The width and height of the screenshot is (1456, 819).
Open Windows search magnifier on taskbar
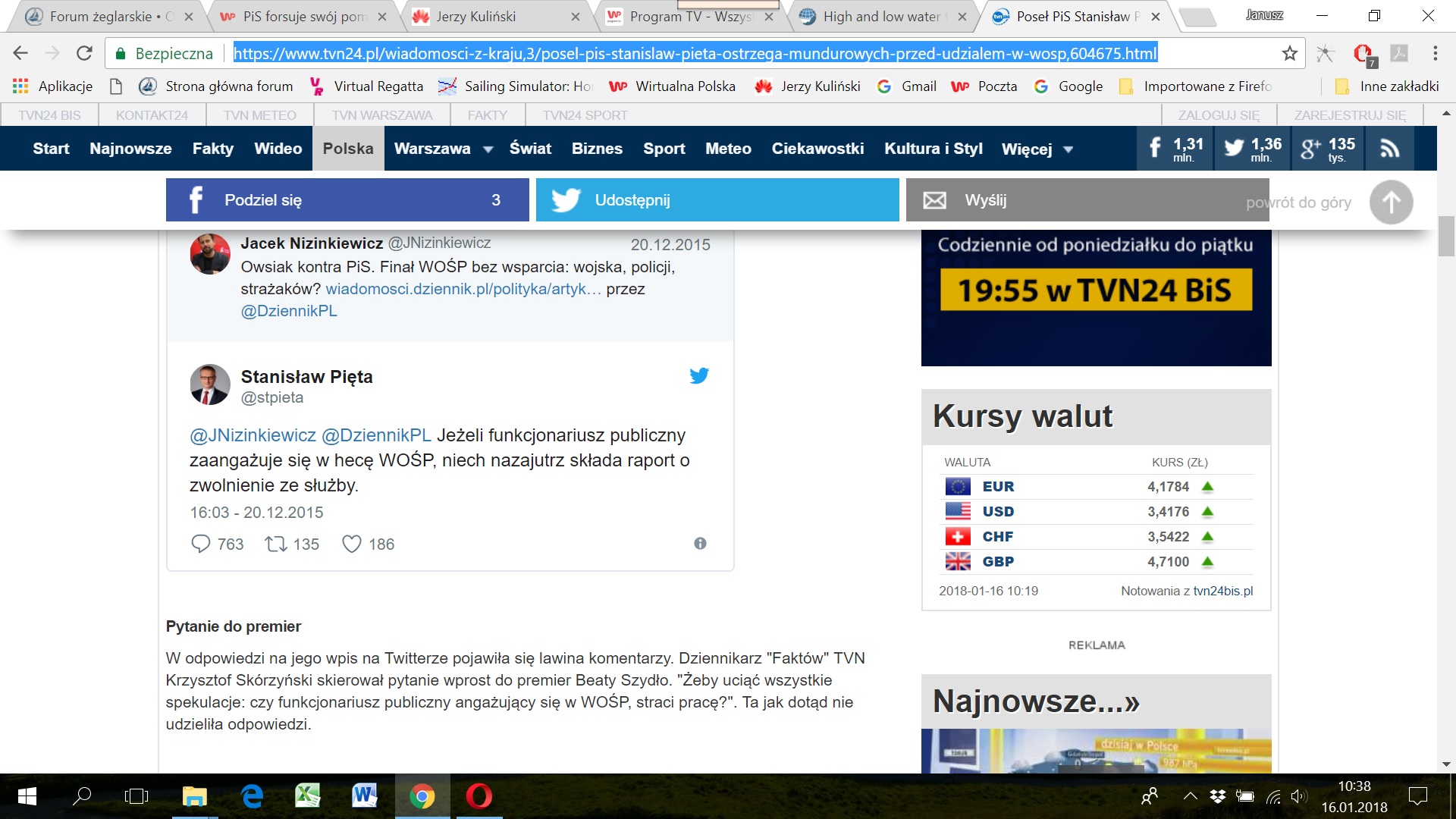pos(82,796)
